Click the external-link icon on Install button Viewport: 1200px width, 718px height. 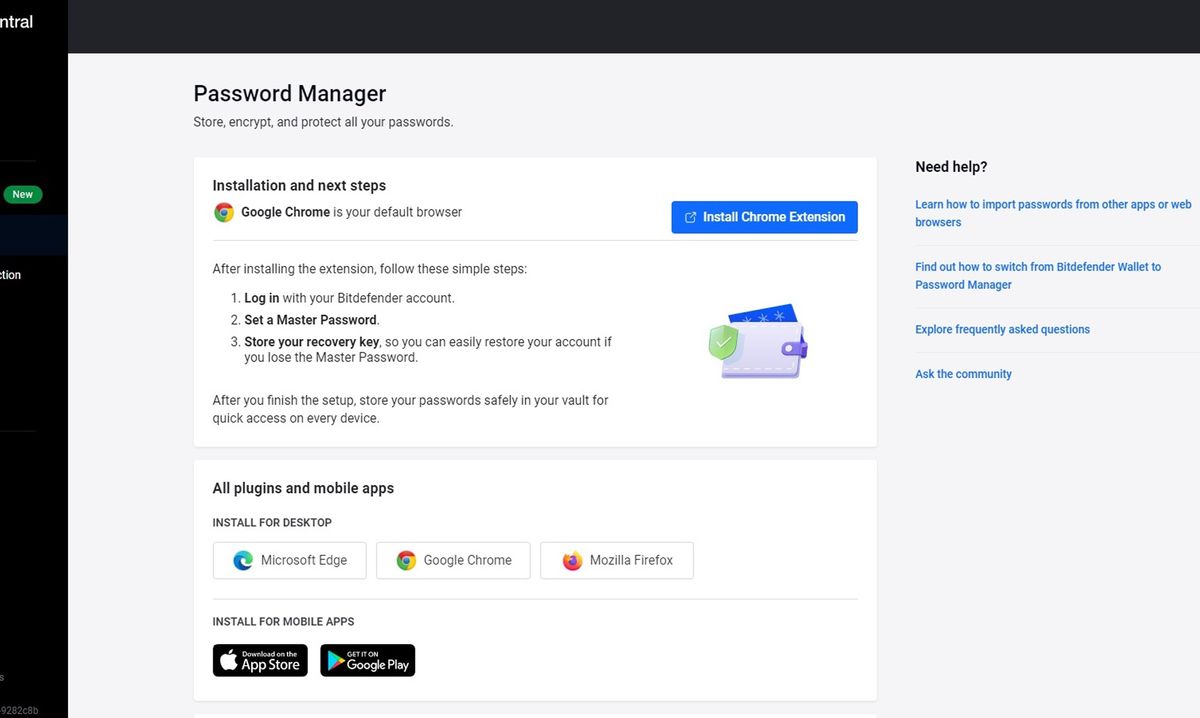(x=690, y=217)
